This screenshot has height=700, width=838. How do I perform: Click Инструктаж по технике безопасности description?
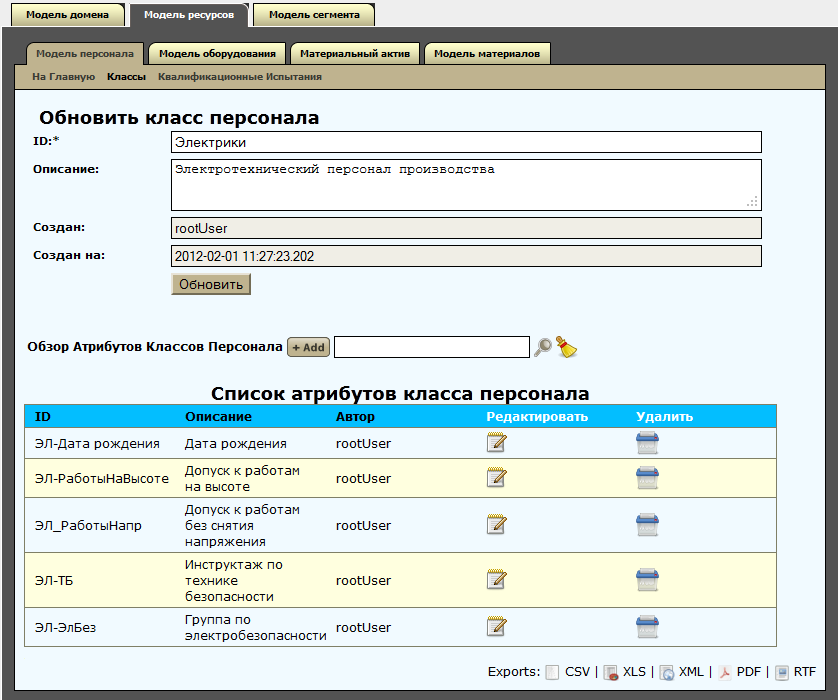[234, 580]
